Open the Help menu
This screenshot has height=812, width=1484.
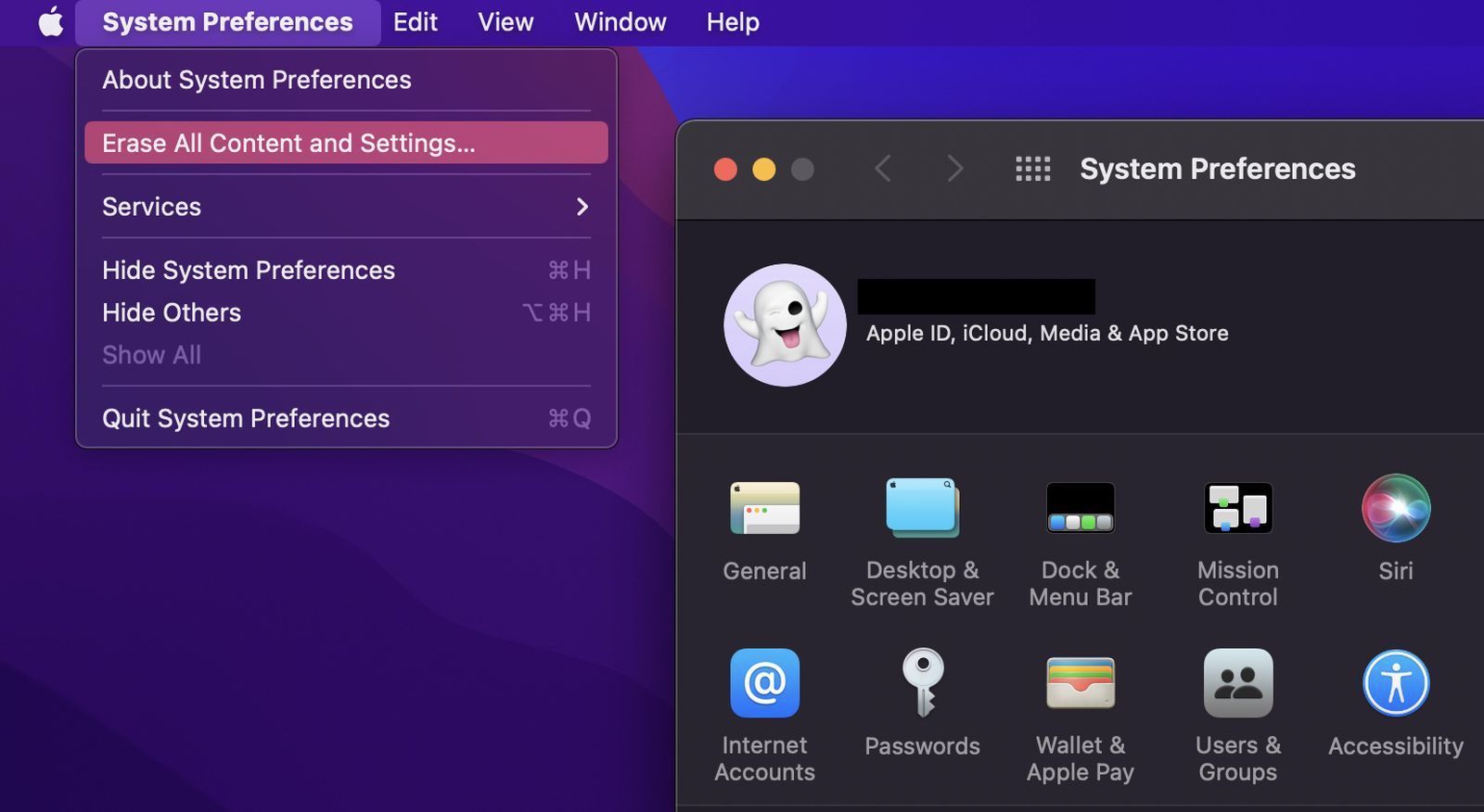click(x=733, y=22)
